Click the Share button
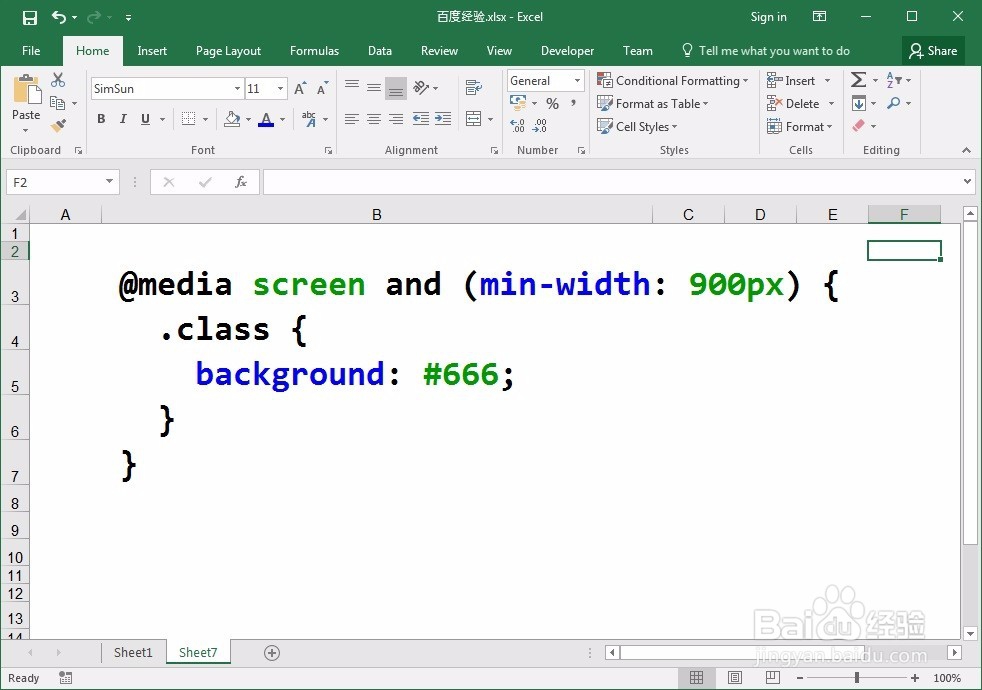The width and height of the screenshot is (982, 690). (x=933, y=51)
